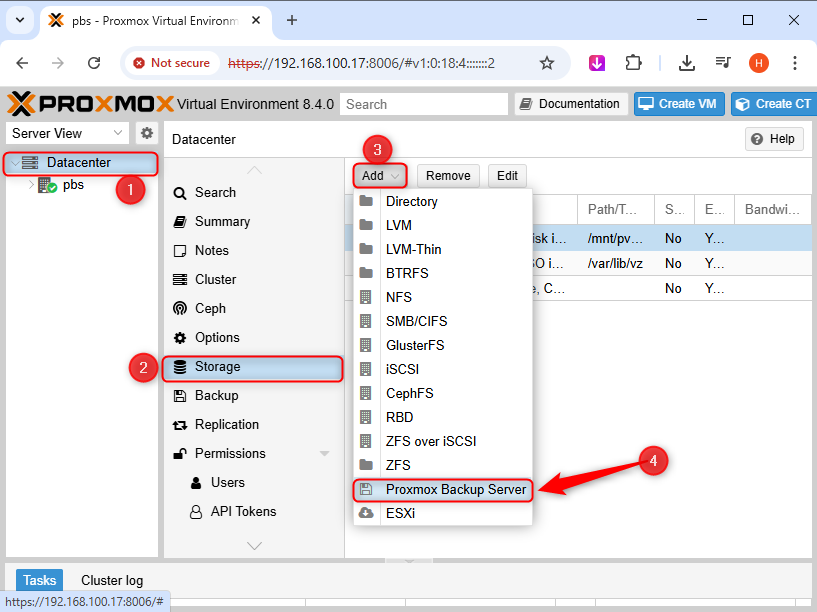The width and height of the screenshot is (817, 612).
Task: Click the Search magnifier icon in side menu
Action: [180, 193]
